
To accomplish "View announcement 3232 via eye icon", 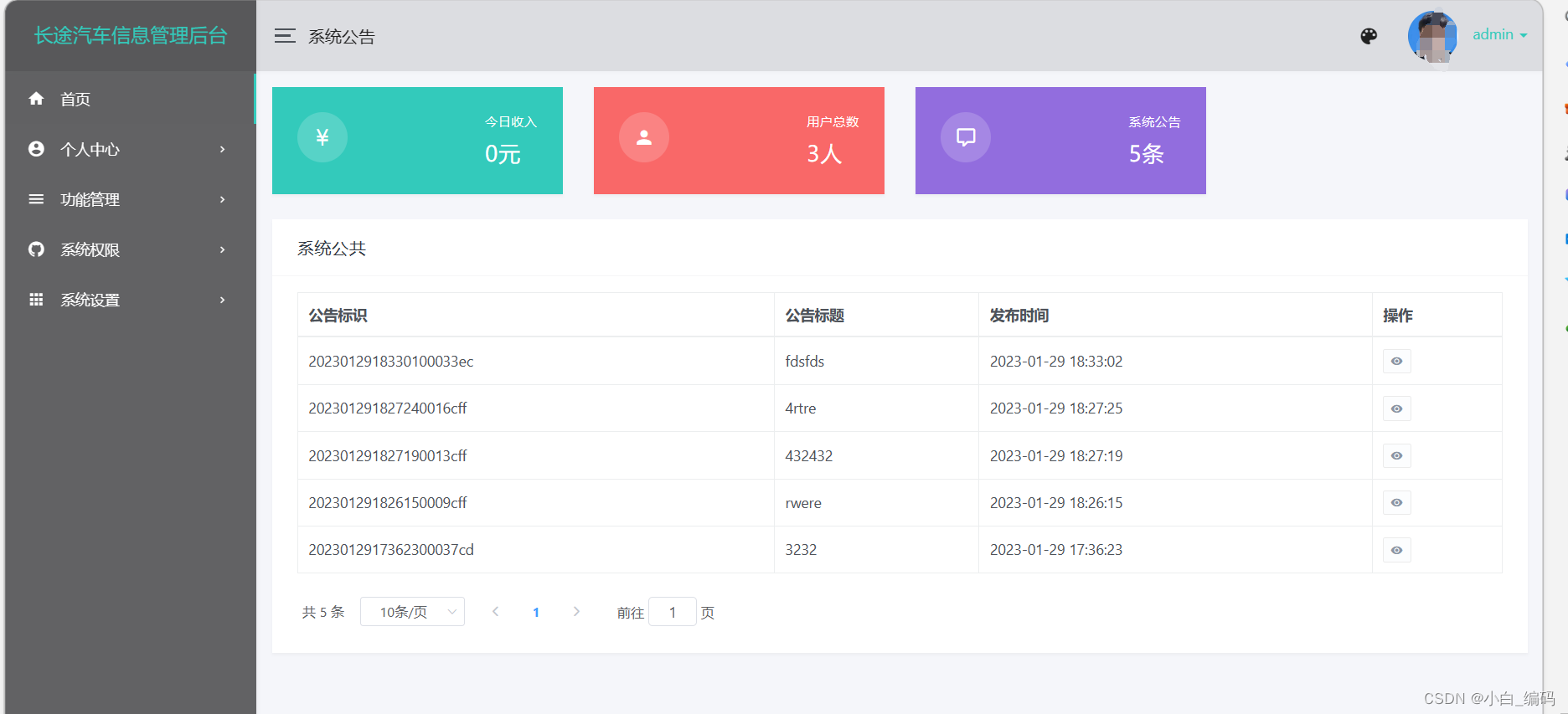I will click(x=1397, y=550).
